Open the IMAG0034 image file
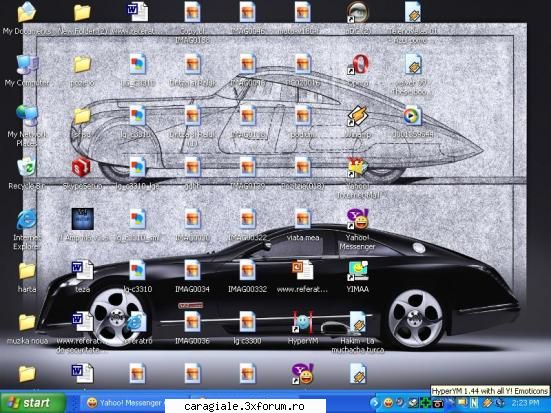Image resolution: width=551 pixels, height=413 pixels. [192, 271]
